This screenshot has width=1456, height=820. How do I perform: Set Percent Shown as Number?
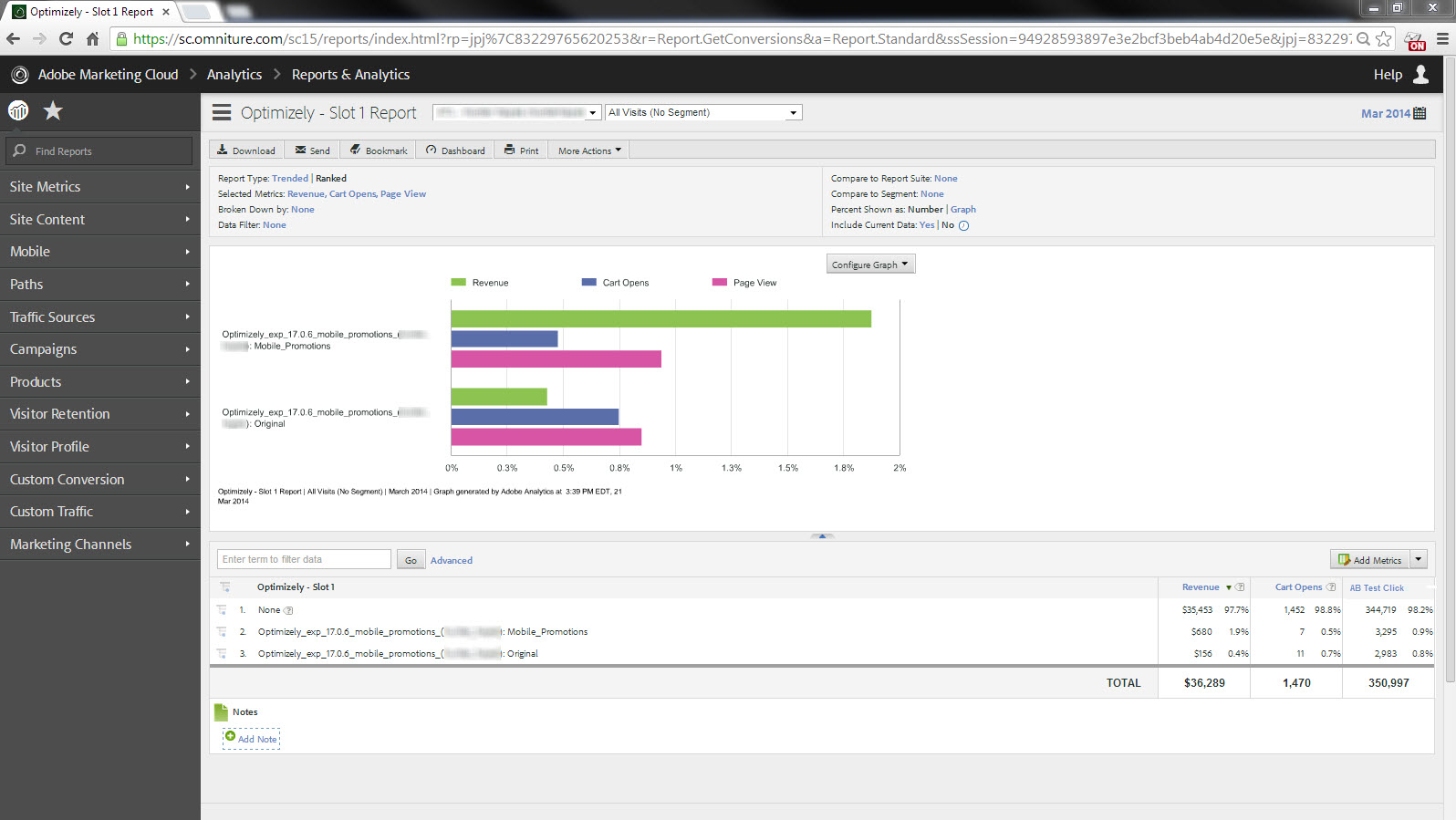pos(925,210)
